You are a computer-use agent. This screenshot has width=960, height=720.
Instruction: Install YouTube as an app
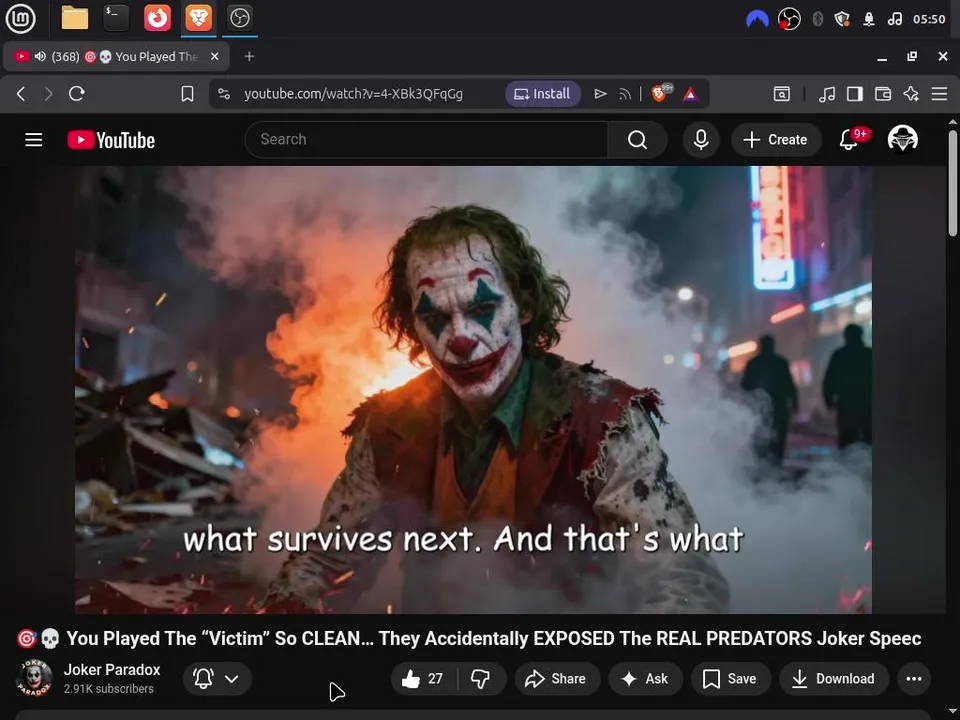point(542,94)
